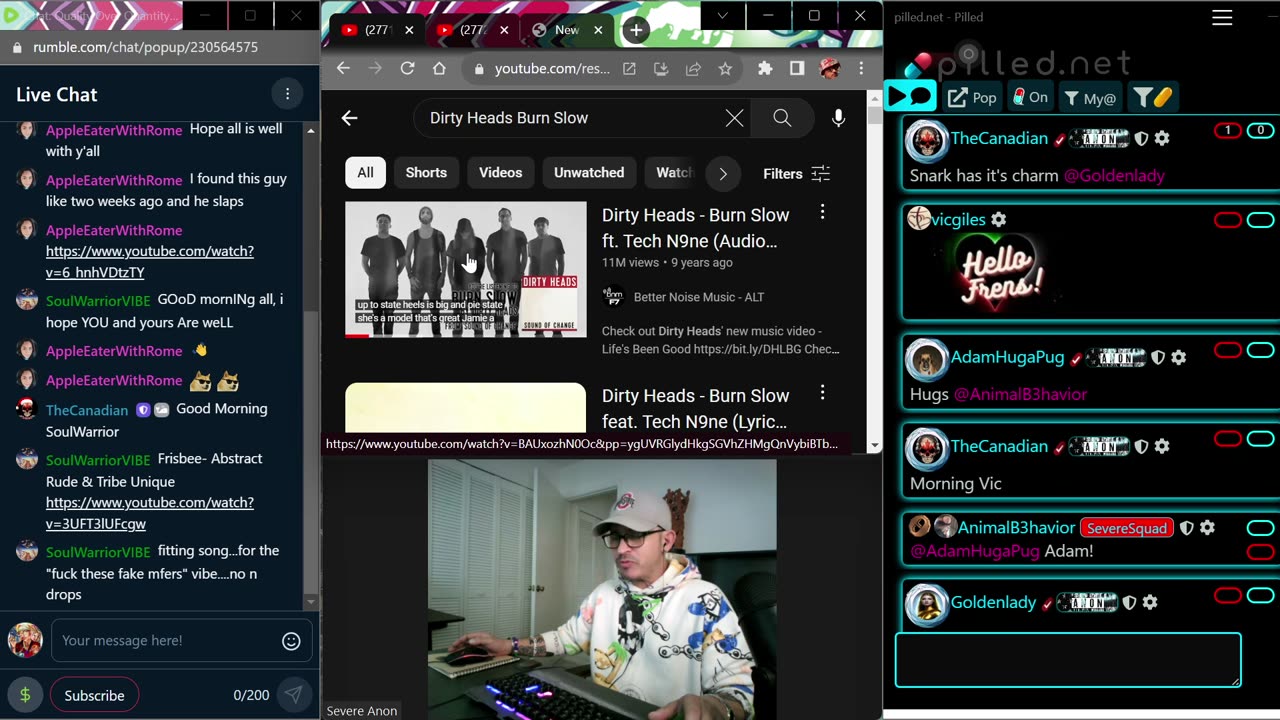Click the gear icon next to Goldenlady
The width and height of the screenshot is (1280, 720).
pos(1150,602)
